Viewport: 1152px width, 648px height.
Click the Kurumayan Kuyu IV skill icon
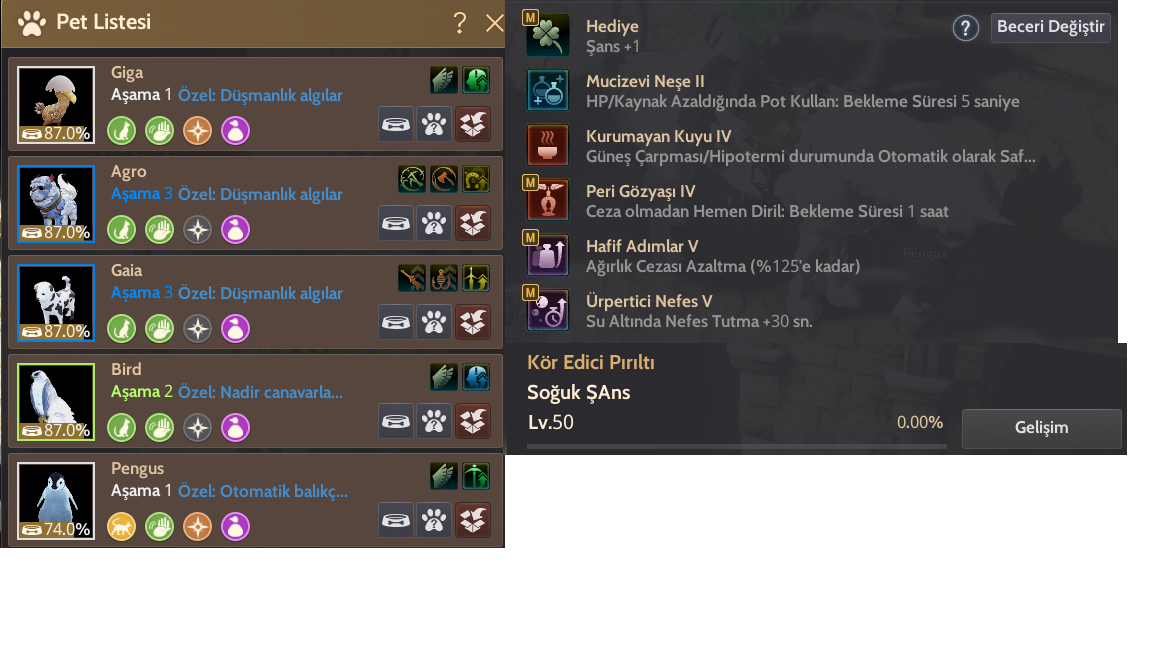[x=548, y=145]
